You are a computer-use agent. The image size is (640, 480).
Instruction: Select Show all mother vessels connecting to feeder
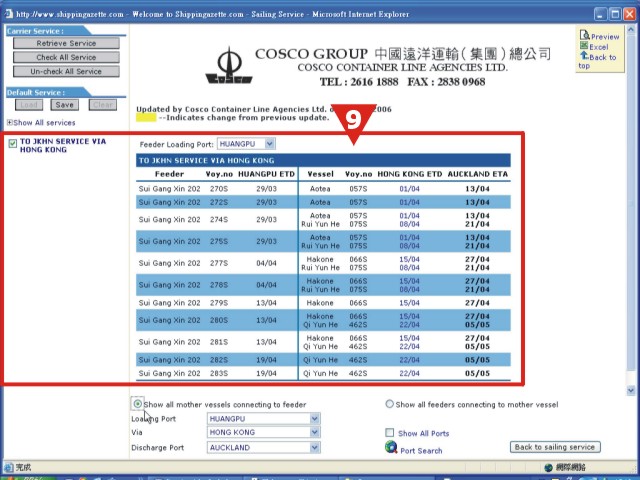click(x=138, y=404)
